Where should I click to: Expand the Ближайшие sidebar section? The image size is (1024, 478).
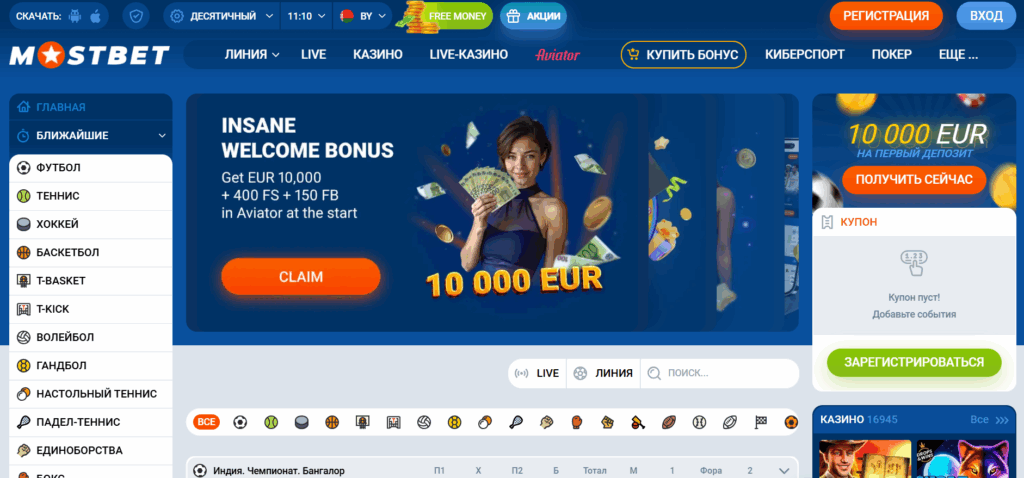[91, 136]
